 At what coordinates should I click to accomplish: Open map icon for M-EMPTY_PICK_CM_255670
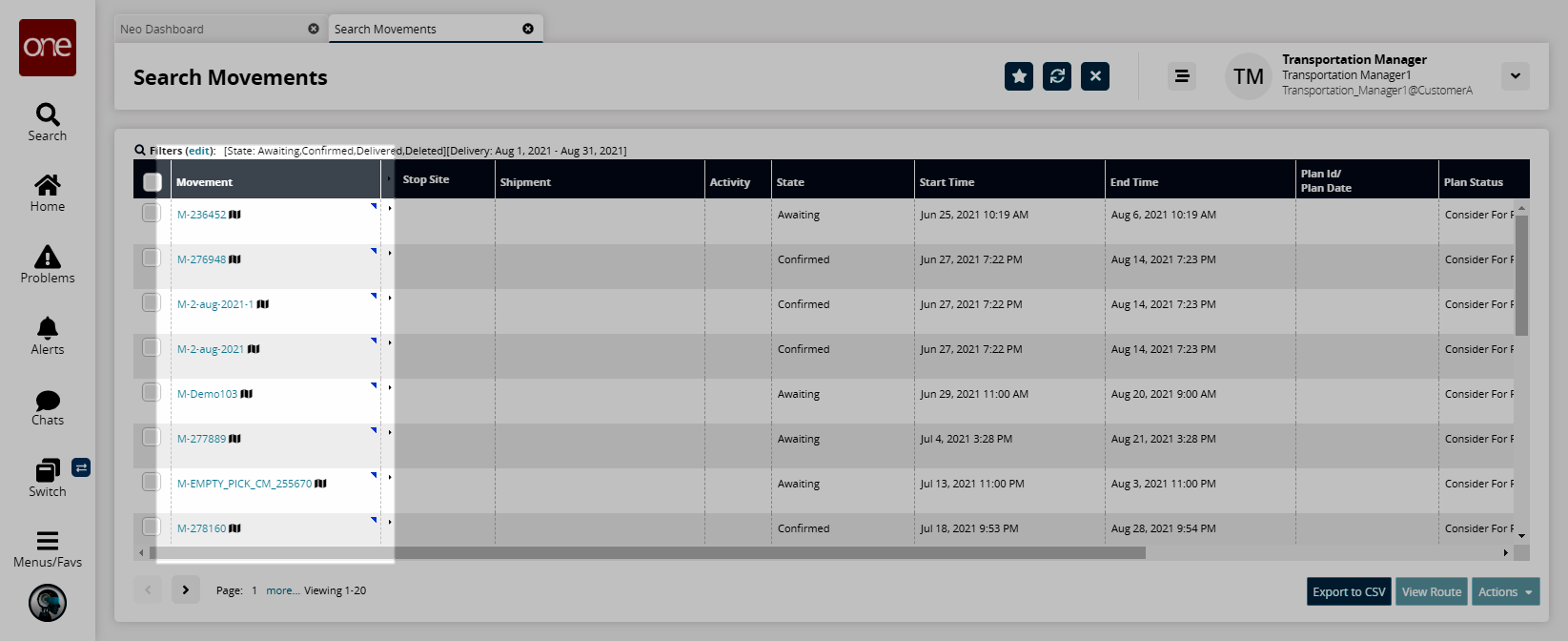point(320,484)
